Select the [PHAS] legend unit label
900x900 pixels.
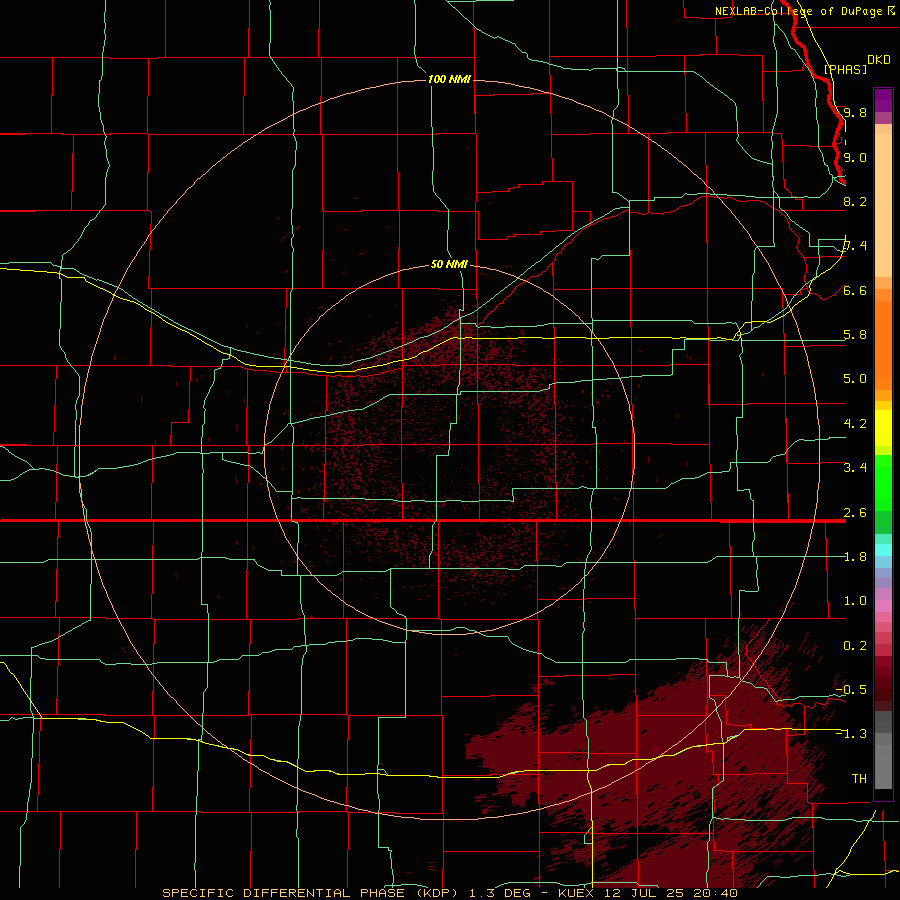pos(845,69)
